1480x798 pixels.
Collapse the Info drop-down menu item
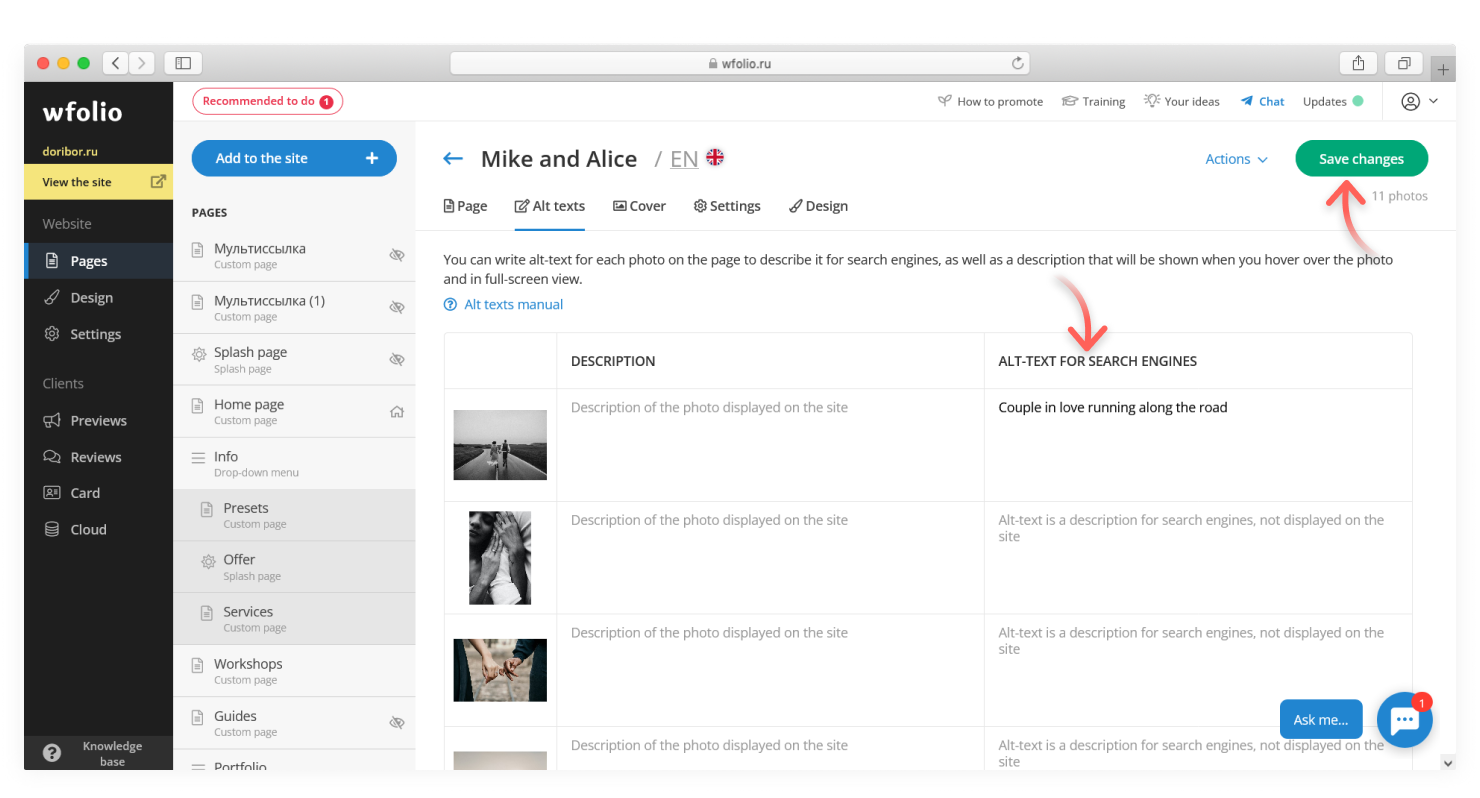(294, 463)
